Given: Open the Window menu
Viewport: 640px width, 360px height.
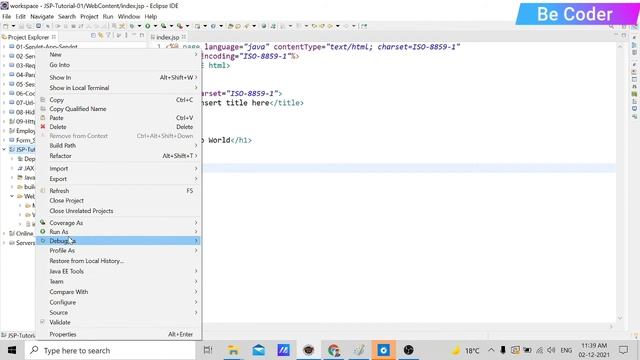Looking at the screenshot, I should tap(129, 17).
